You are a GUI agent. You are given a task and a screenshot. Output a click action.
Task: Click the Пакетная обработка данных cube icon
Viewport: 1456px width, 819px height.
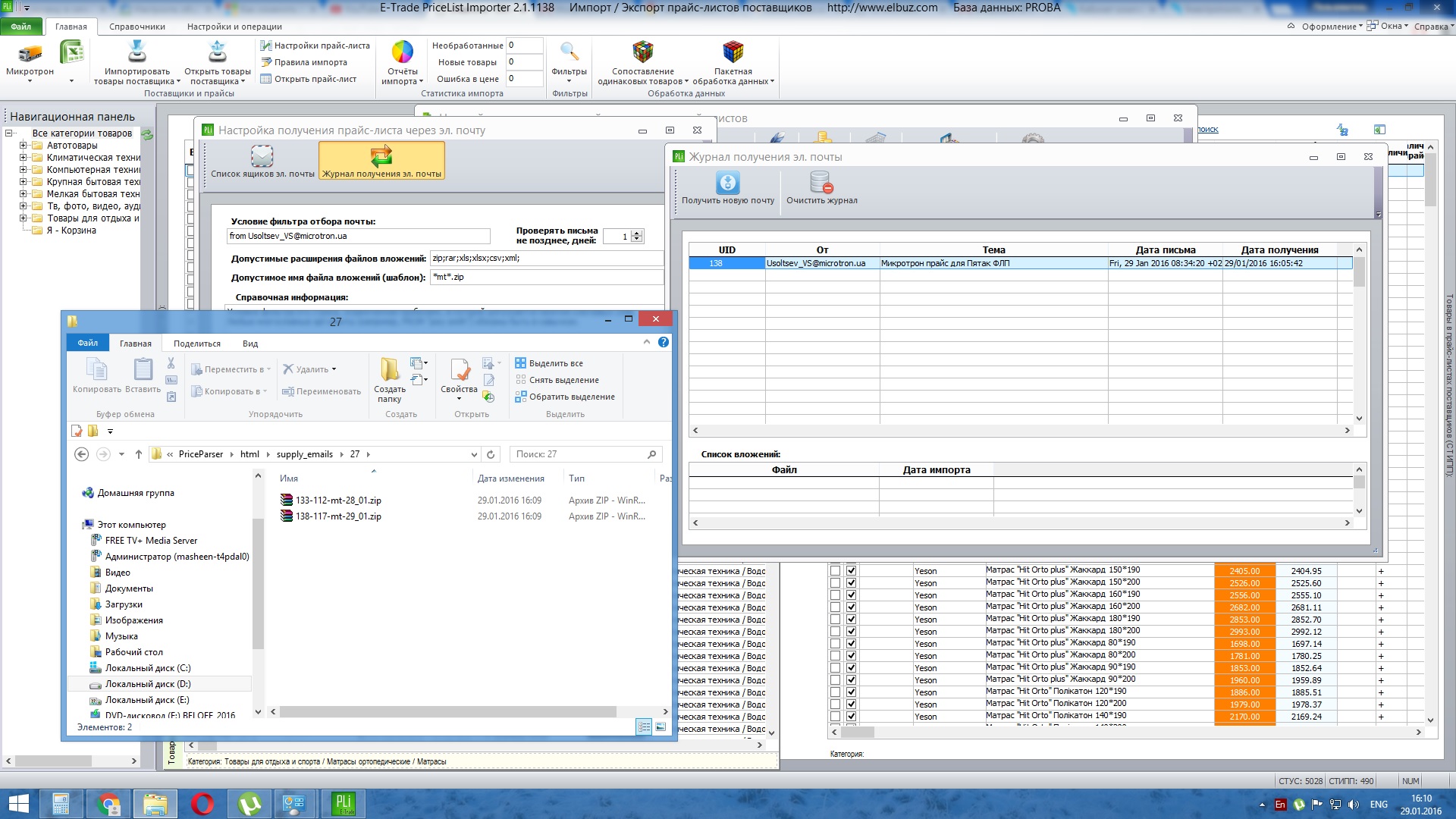point(733,52)
